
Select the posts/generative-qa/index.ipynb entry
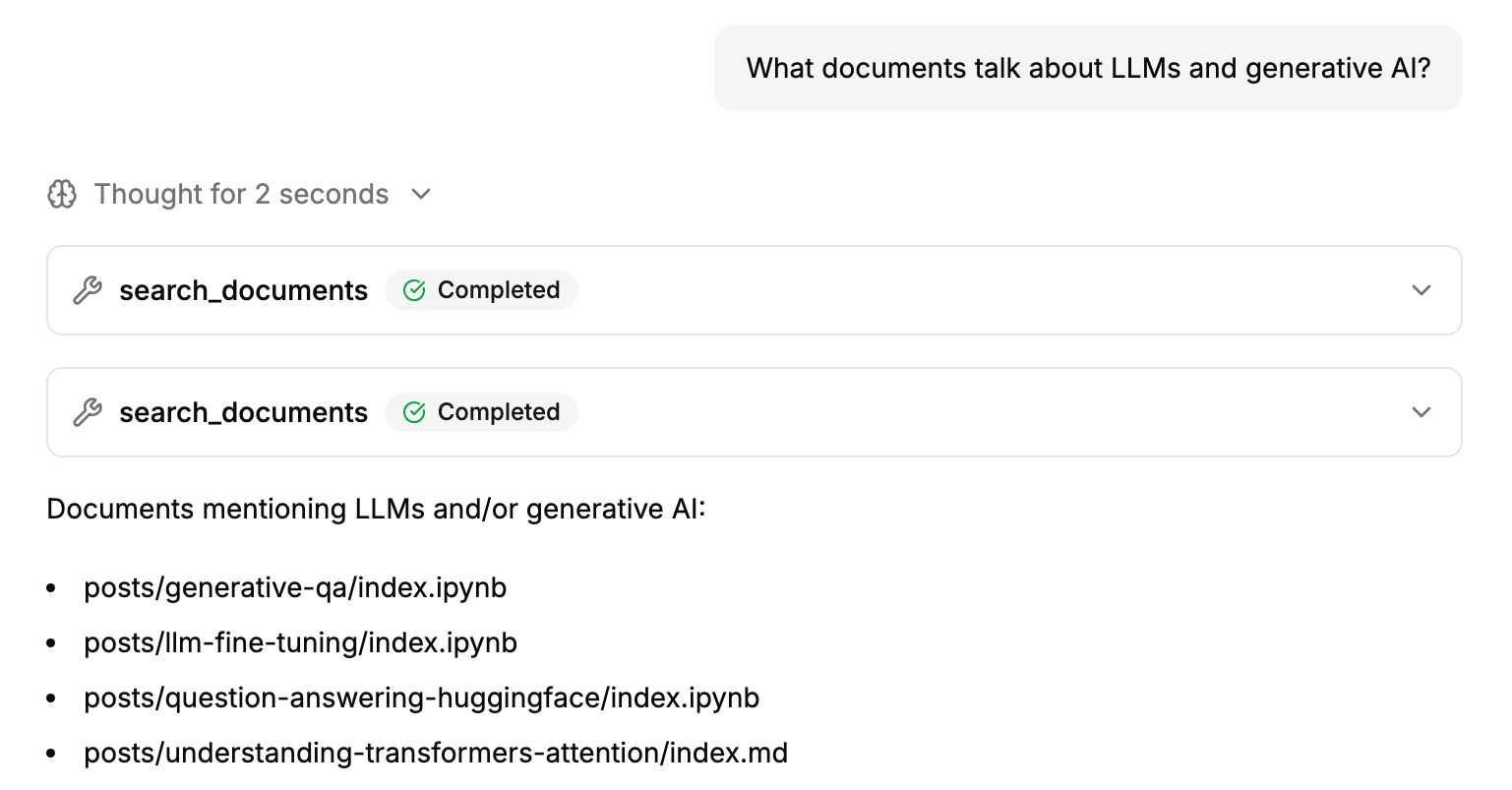(x=295, y=587)
